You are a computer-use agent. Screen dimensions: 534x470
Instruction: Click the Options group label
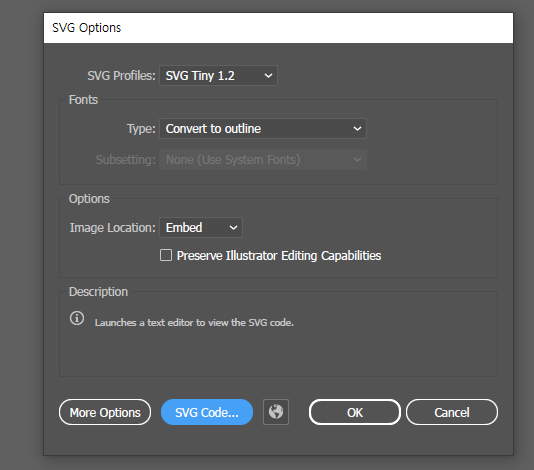click(x=89, y=199)
